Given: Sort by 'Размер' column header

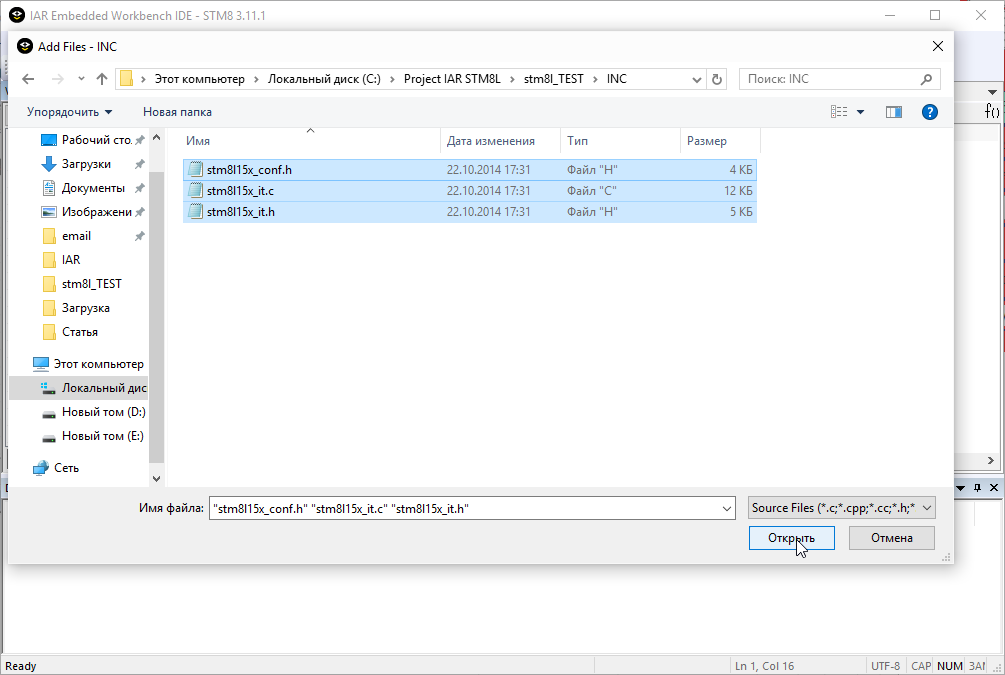Looking at the screenshot, I should click(720, 141).
